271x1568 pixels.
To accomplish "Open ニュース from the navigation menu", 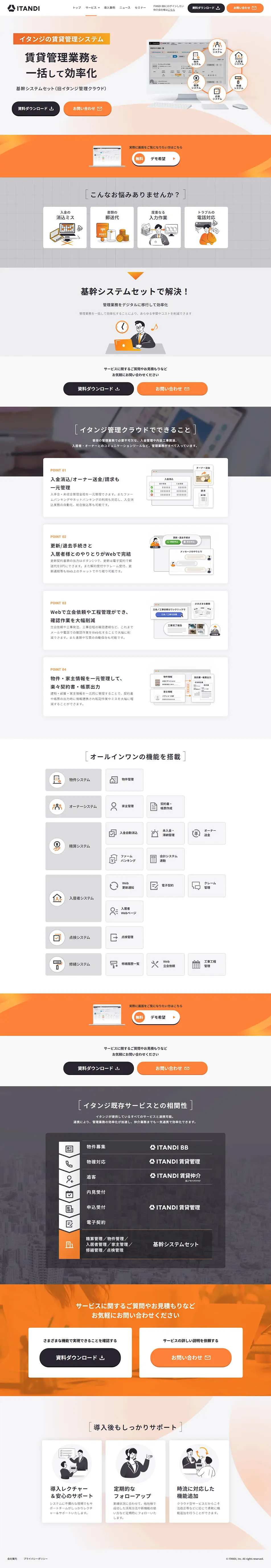I will pyautogui.click(x=125, y=8).
